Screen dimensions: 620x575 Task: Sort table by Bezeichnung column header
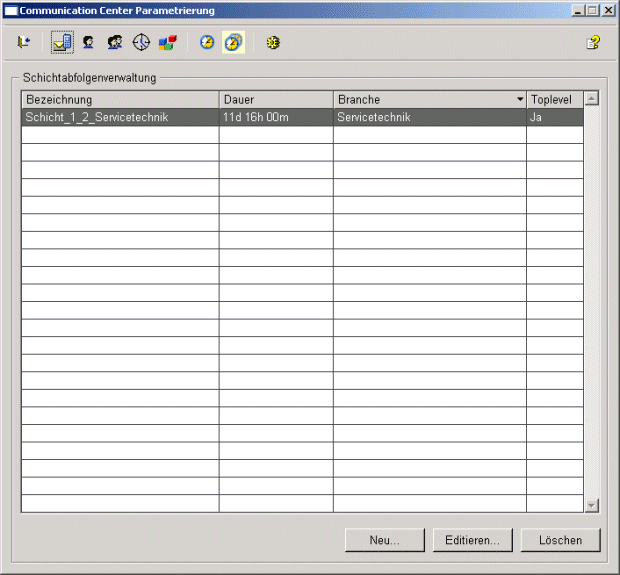pyautogui.click(x=120, y=99)
